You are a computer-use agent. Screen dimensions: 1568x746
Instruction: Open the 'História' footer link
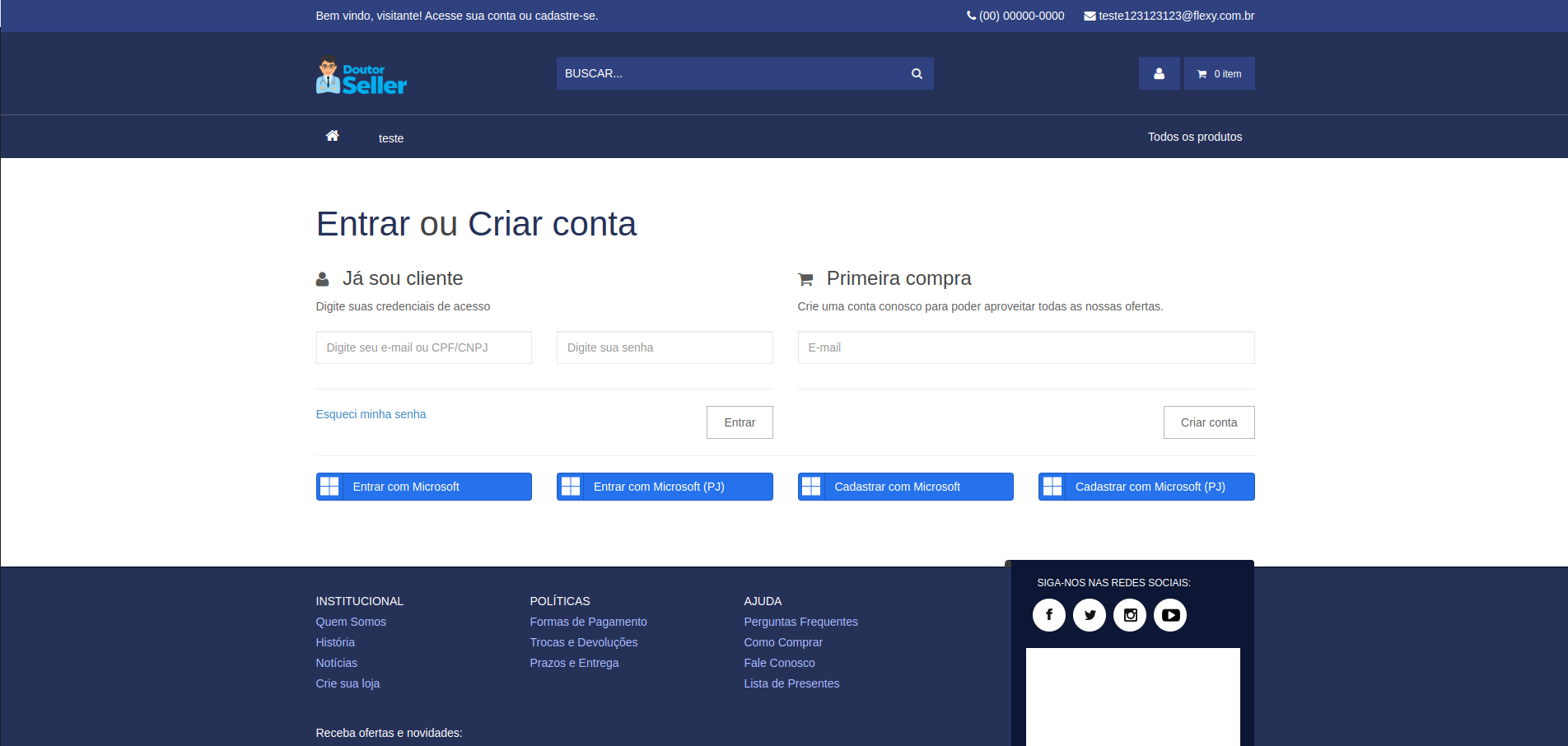(335, 642)
